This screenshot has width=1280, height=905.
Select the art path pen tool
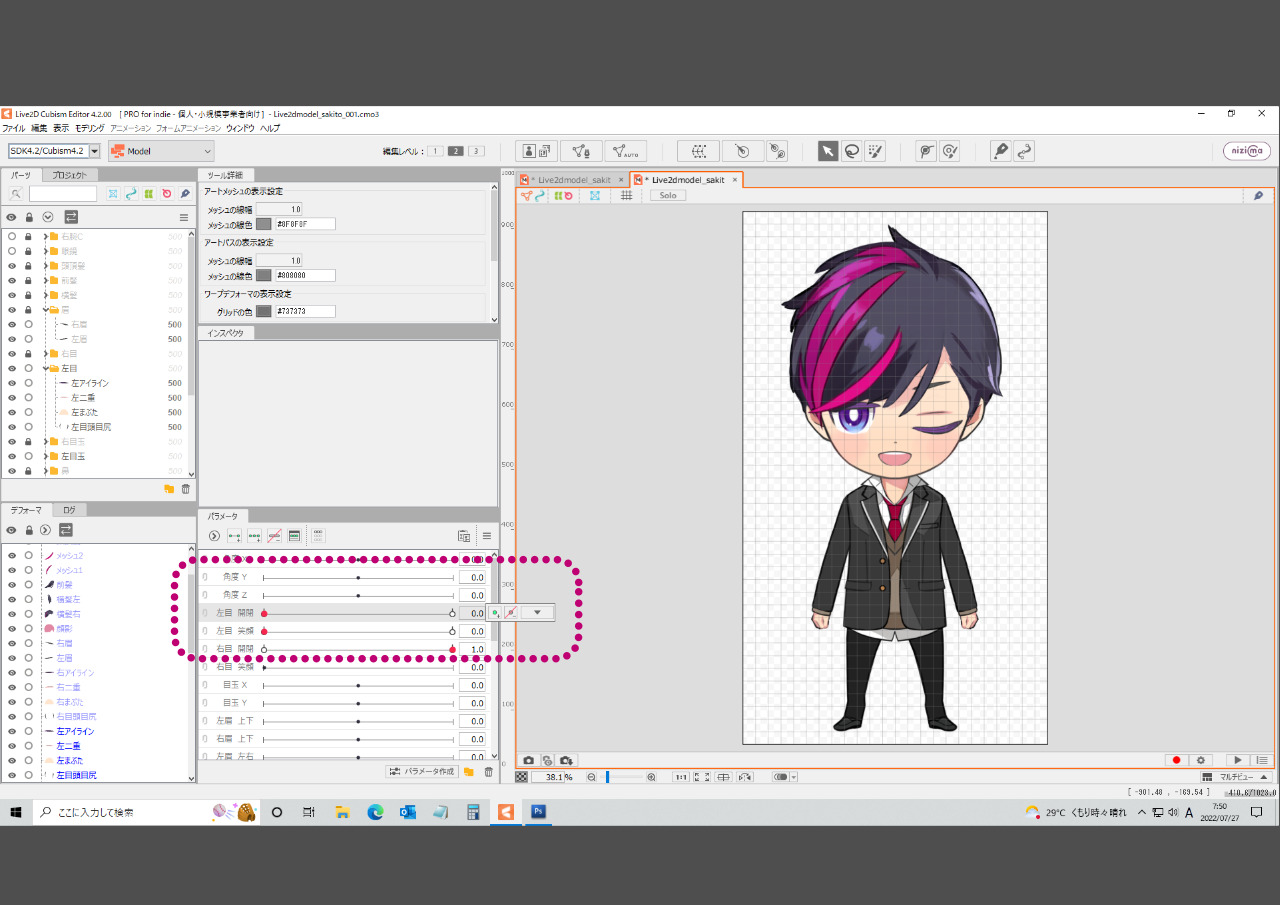pyautogui.click(x=1000, y=151)
